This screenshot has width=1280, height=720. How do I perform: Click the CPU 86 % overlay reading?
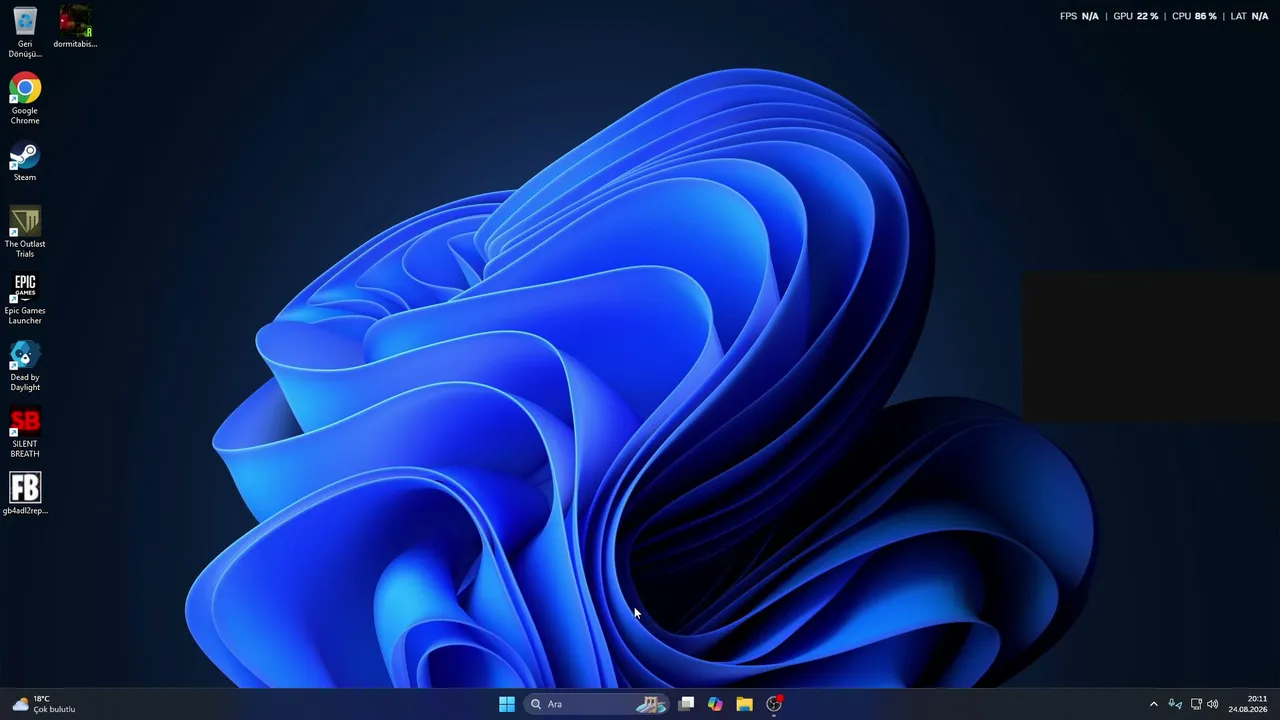point(1194,16)
